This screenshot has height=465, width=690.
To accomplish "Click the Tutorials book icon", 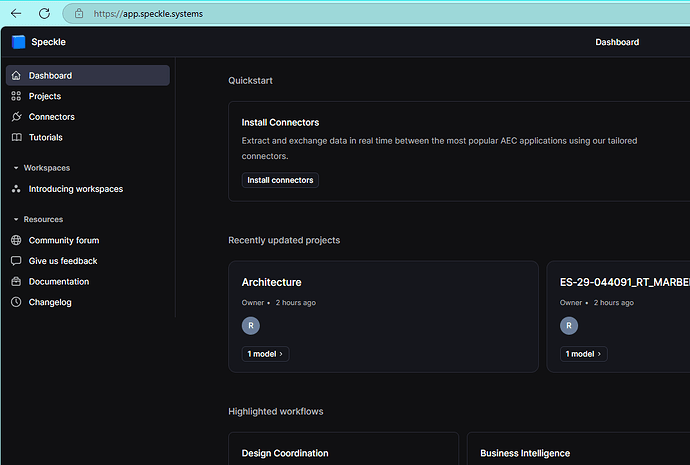I will pyautogui.click(x=16, y=137).
